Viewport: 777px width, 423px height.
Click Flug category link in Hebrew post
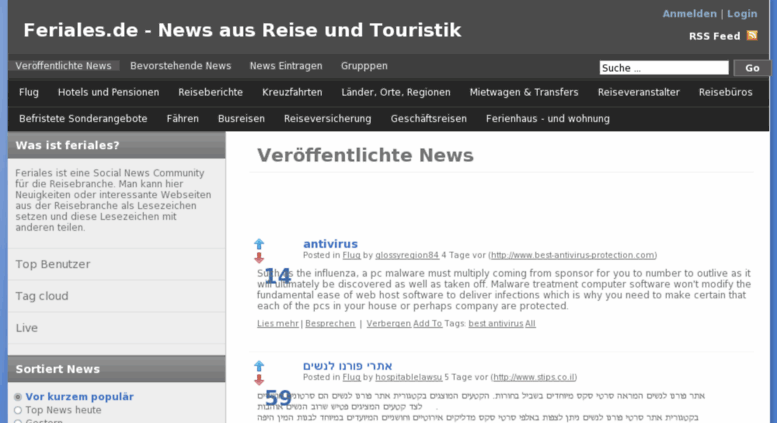[351, 377]
